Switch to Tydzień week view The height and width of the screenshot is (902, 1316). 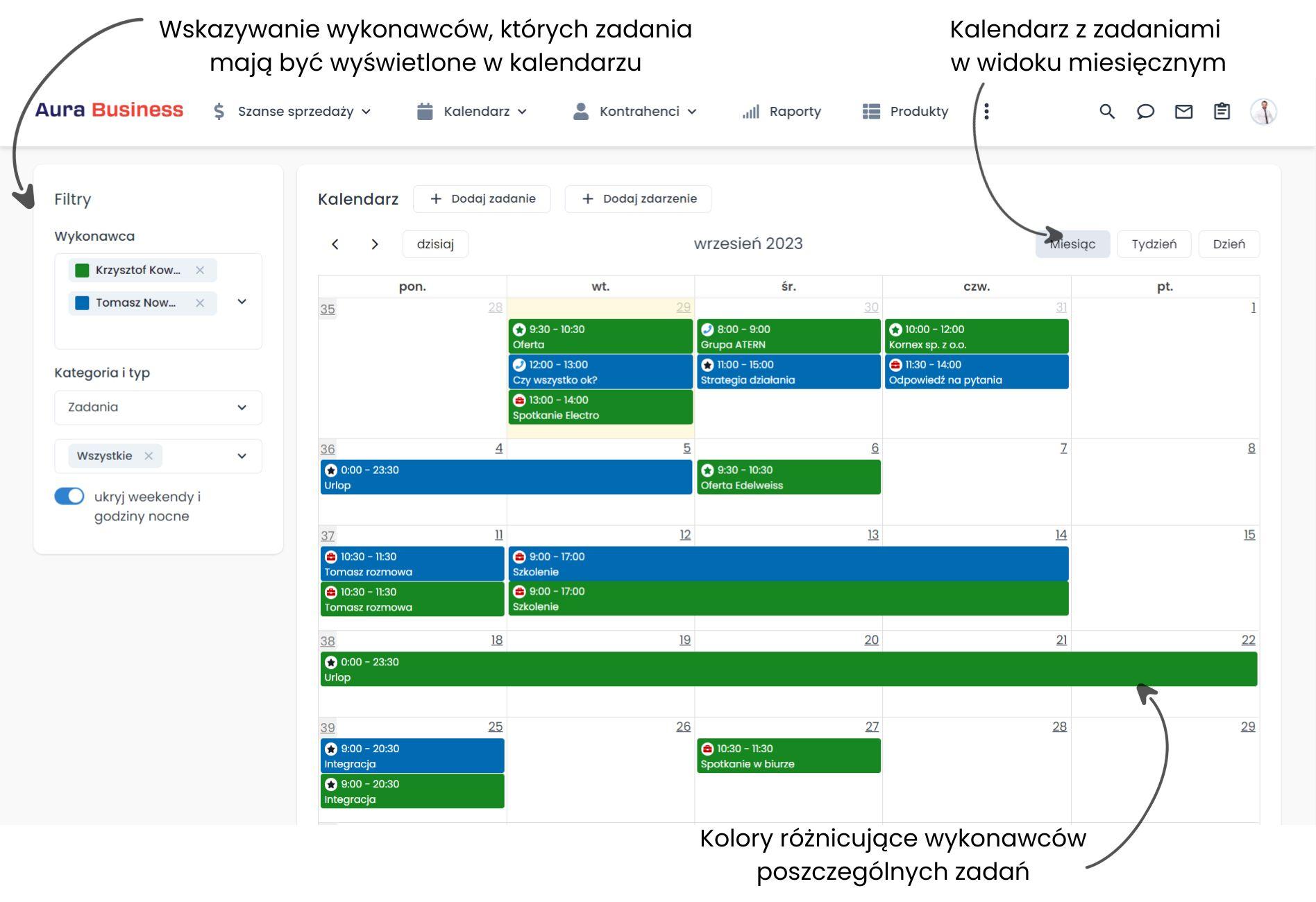1154,244
